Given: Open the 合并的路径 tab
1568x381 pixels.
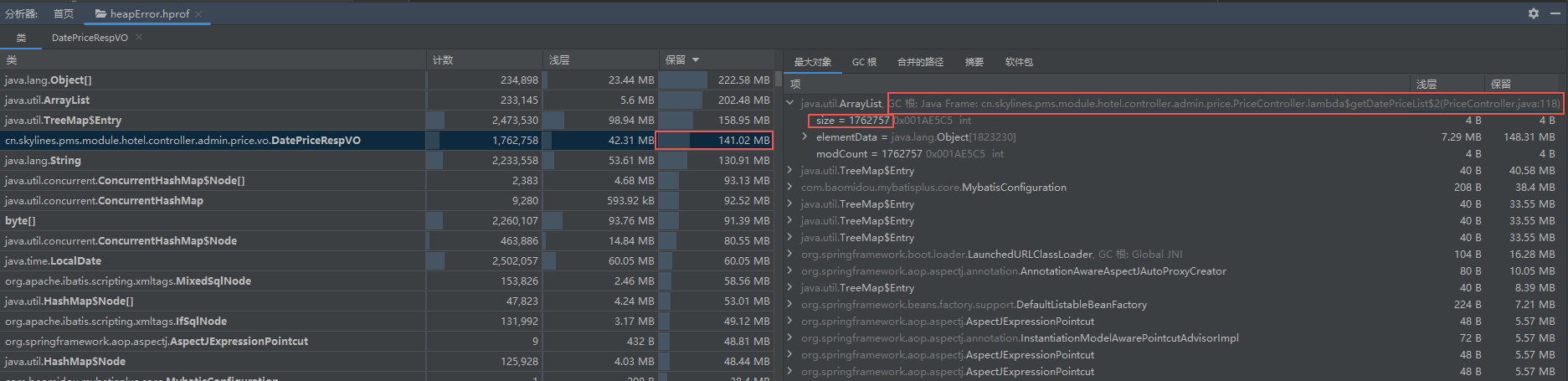Looking at the screenshot, I should [920, 62].
